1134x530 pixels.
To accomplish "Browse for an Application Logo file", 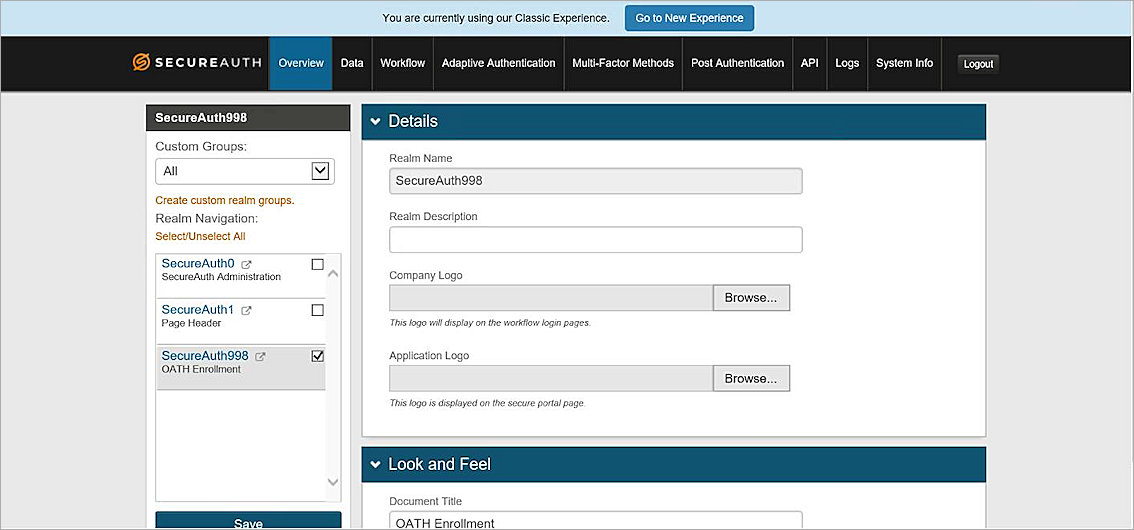I will tap(751, 378).
